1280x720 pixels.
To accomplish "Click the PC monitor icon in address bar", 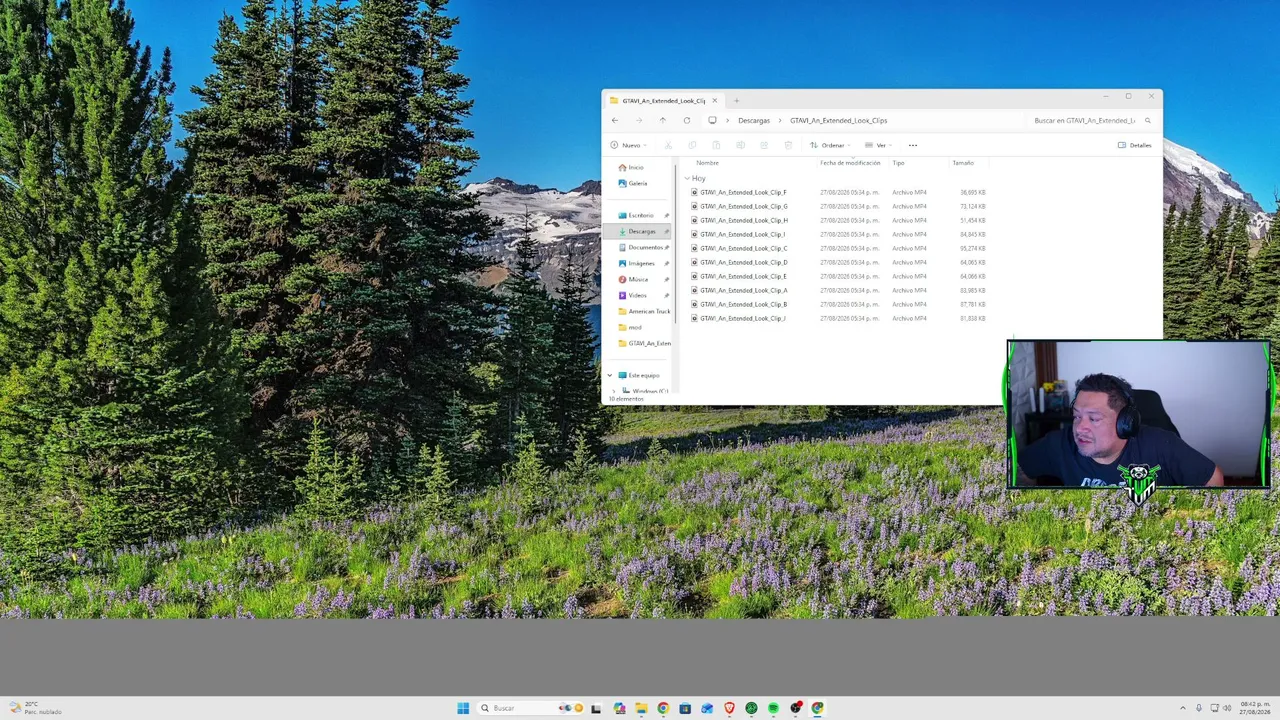I will coord(712,120).
